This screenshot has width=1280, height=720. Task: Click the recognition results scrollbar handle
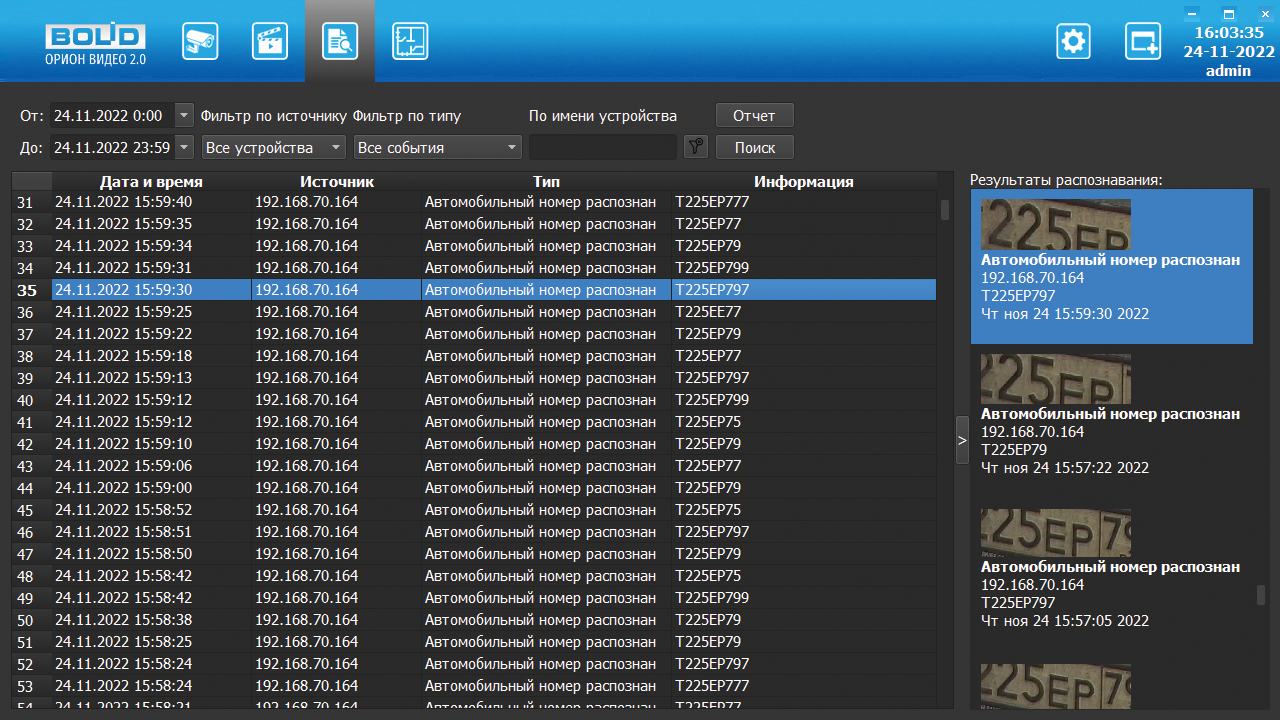coord(1260,595)
